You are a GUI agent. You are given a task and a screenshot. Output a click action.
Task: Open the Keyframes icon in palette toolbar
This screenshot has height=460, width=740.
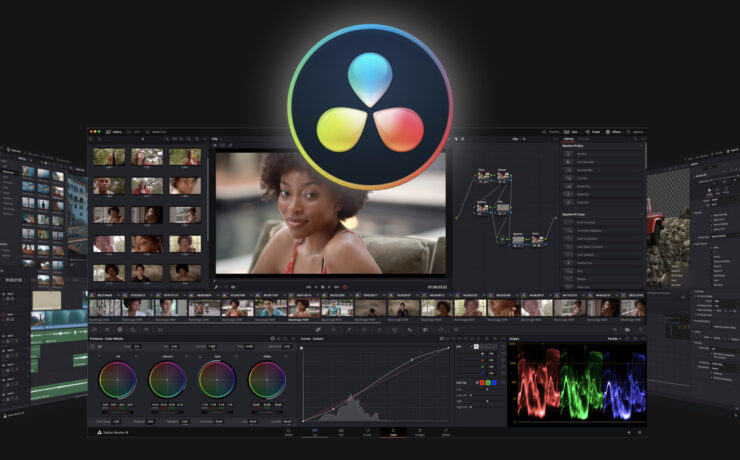coord(614,329)
